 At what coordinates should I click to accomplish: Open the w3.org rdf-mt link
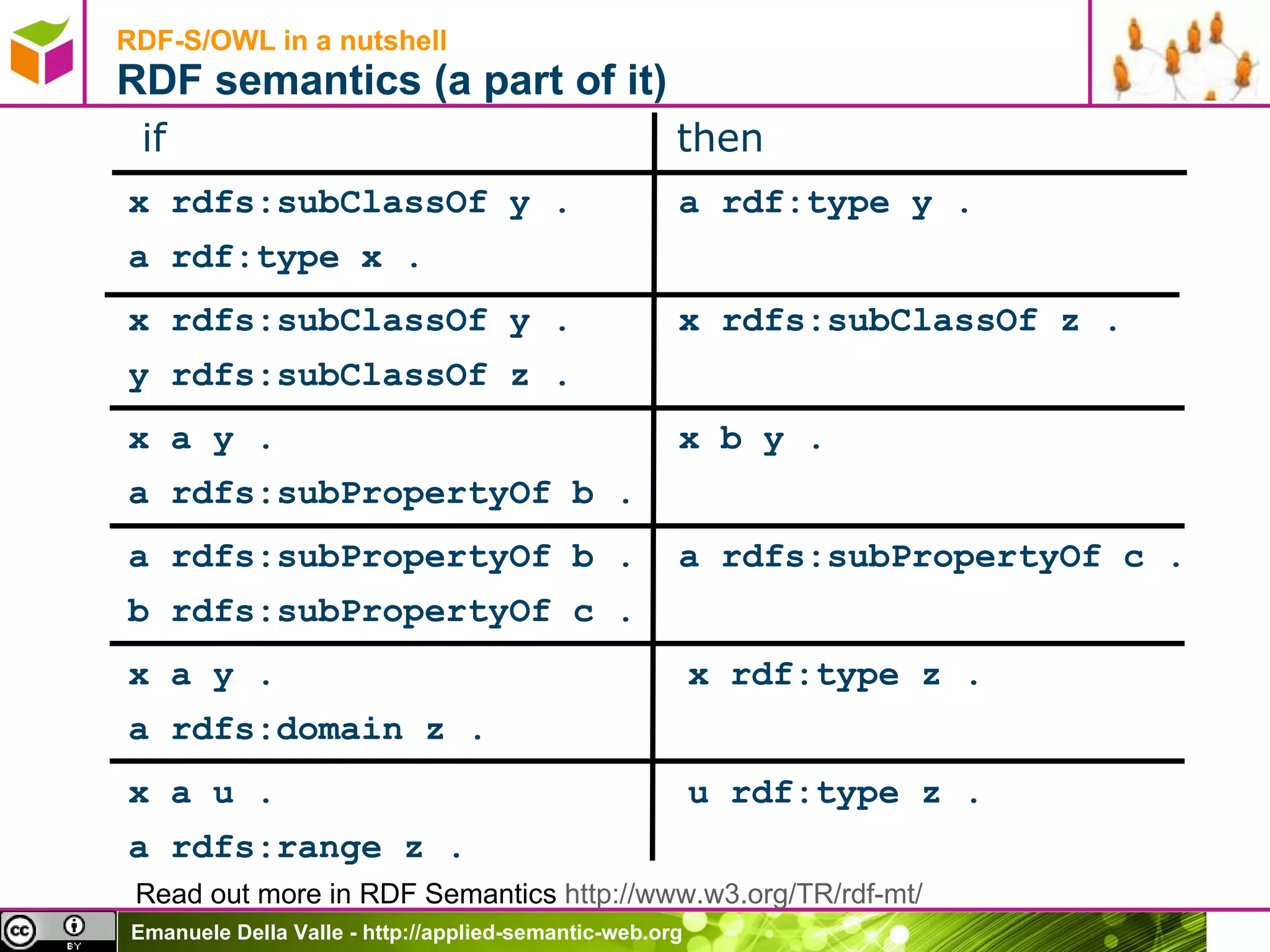(x=743, y=894)
